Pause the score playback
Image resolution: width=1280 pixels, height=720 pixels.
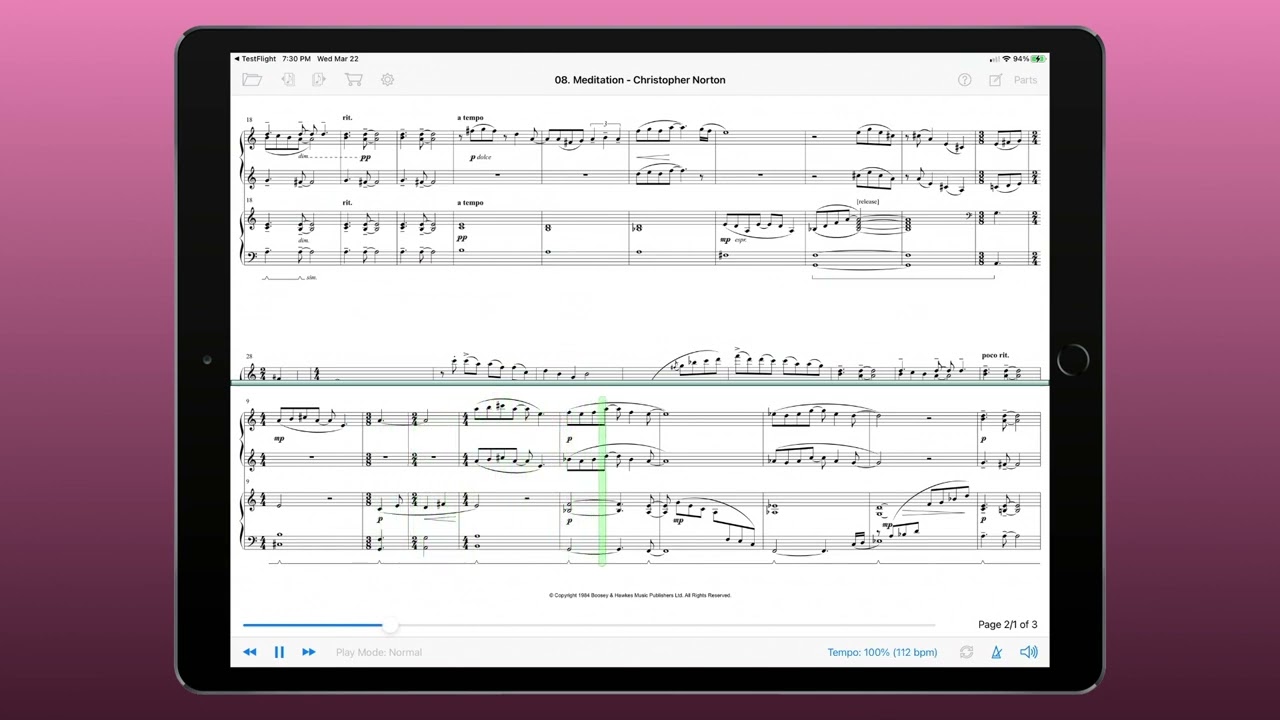tap(279, 652)
